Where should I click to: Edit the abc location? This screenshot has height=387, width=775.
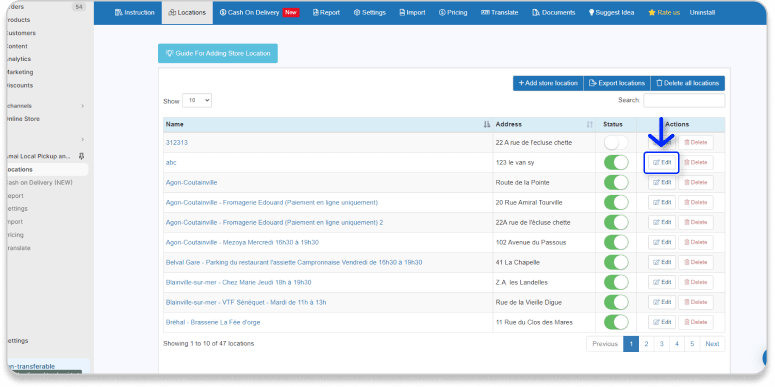pyautogui.click(x=662, y=162)
